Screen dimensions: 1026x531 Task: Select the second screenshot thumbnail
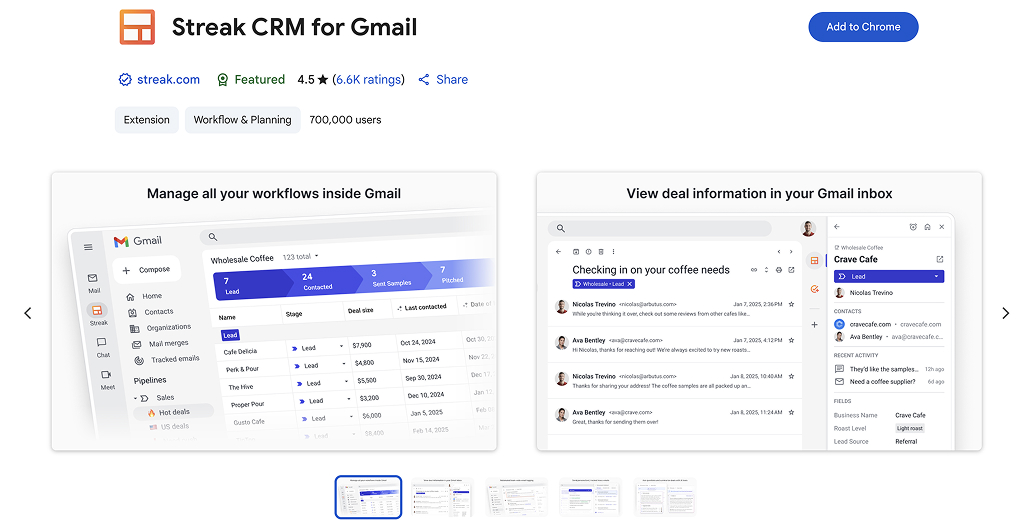coord(442,497)
